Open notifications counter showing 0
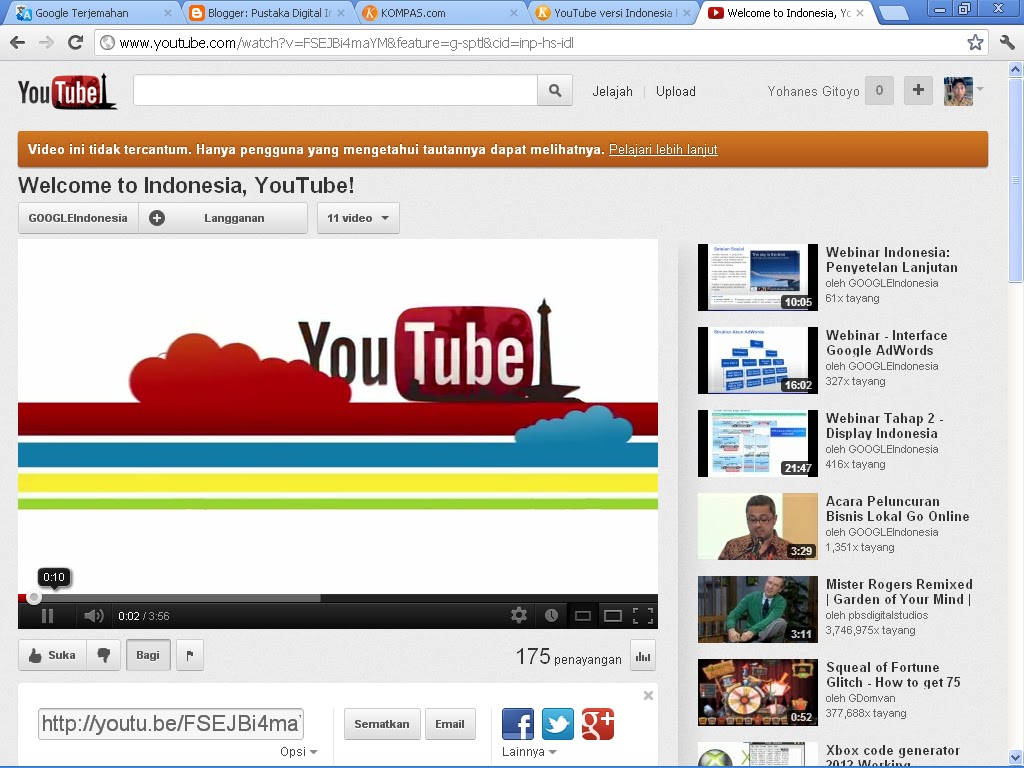Viewport: 1024px width, 768px height. pos(879,90)
